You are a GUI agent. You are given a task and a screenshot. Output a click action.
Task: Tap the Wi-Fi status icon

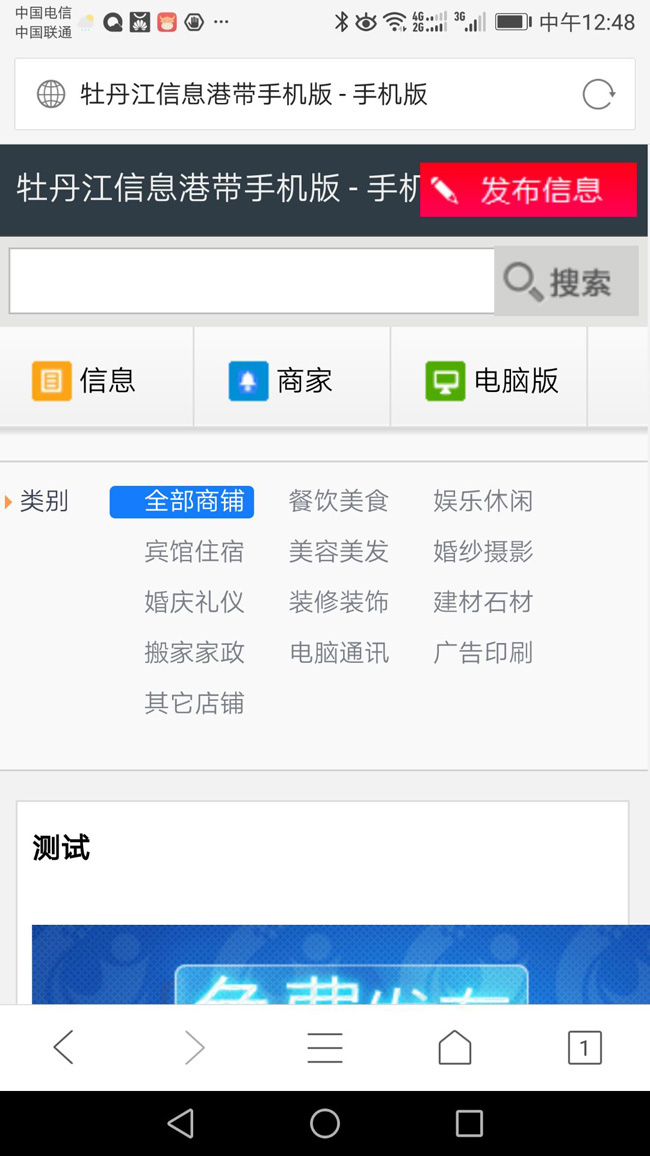396,22
